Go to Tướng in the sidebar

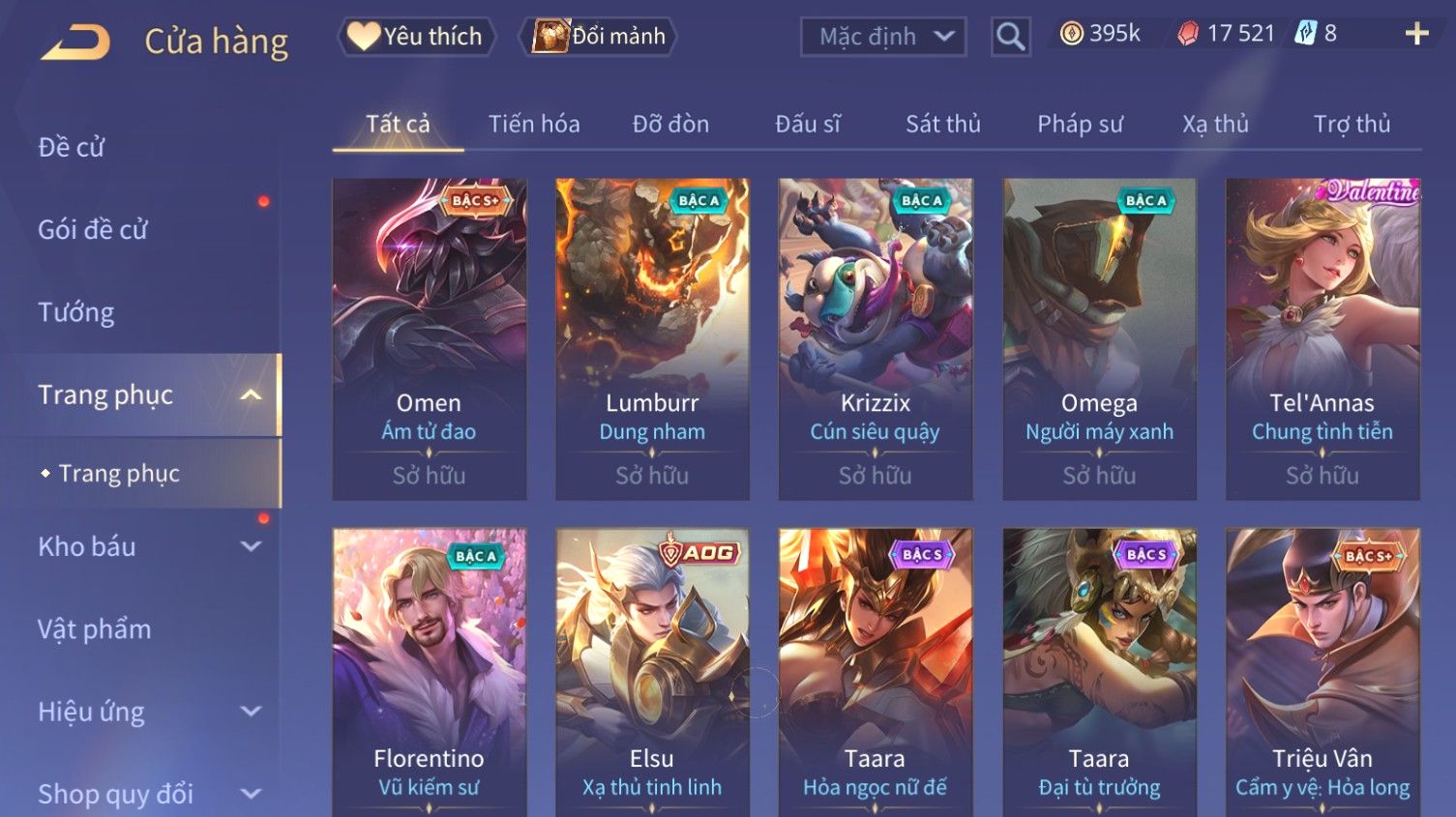(76, 312)
